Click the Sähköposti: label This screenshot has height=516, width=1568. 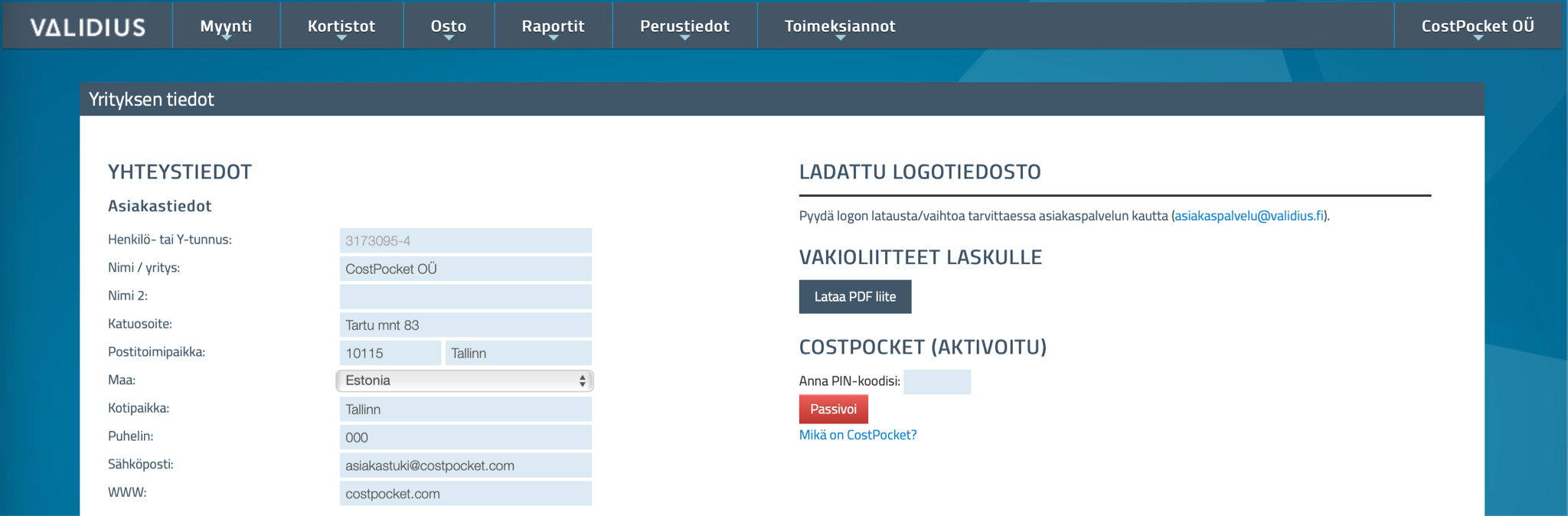(x=141, y=465)
